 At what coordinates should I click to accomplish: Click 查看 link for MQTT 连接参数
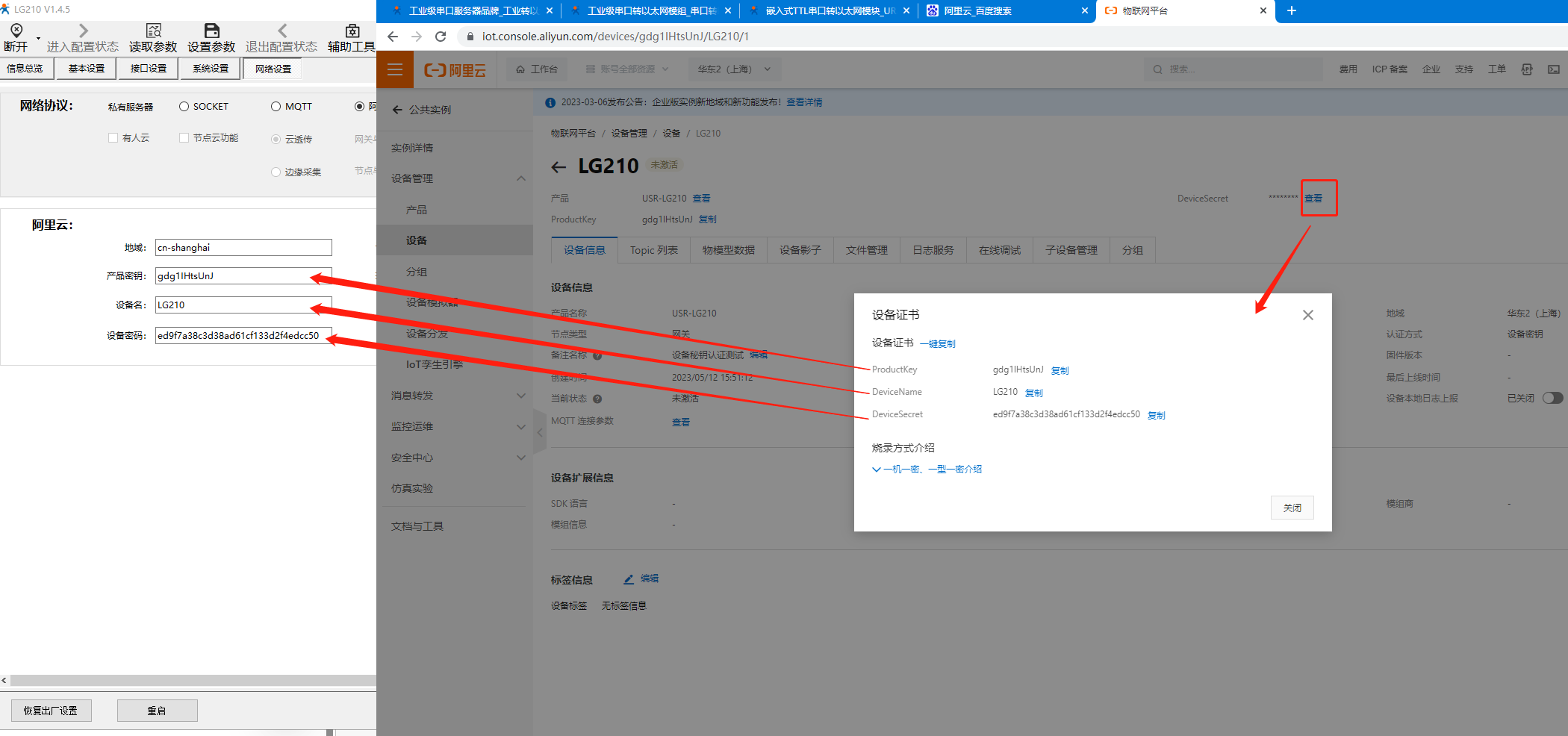(681, 422)
